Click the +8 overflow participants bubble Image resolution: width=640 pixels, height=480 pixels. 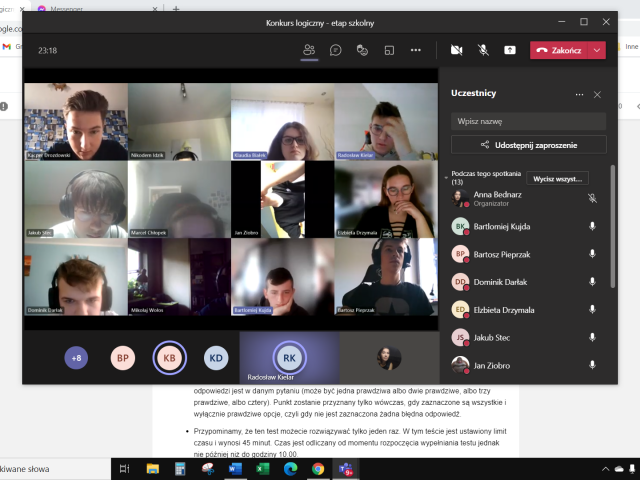(x=76, y=358)
